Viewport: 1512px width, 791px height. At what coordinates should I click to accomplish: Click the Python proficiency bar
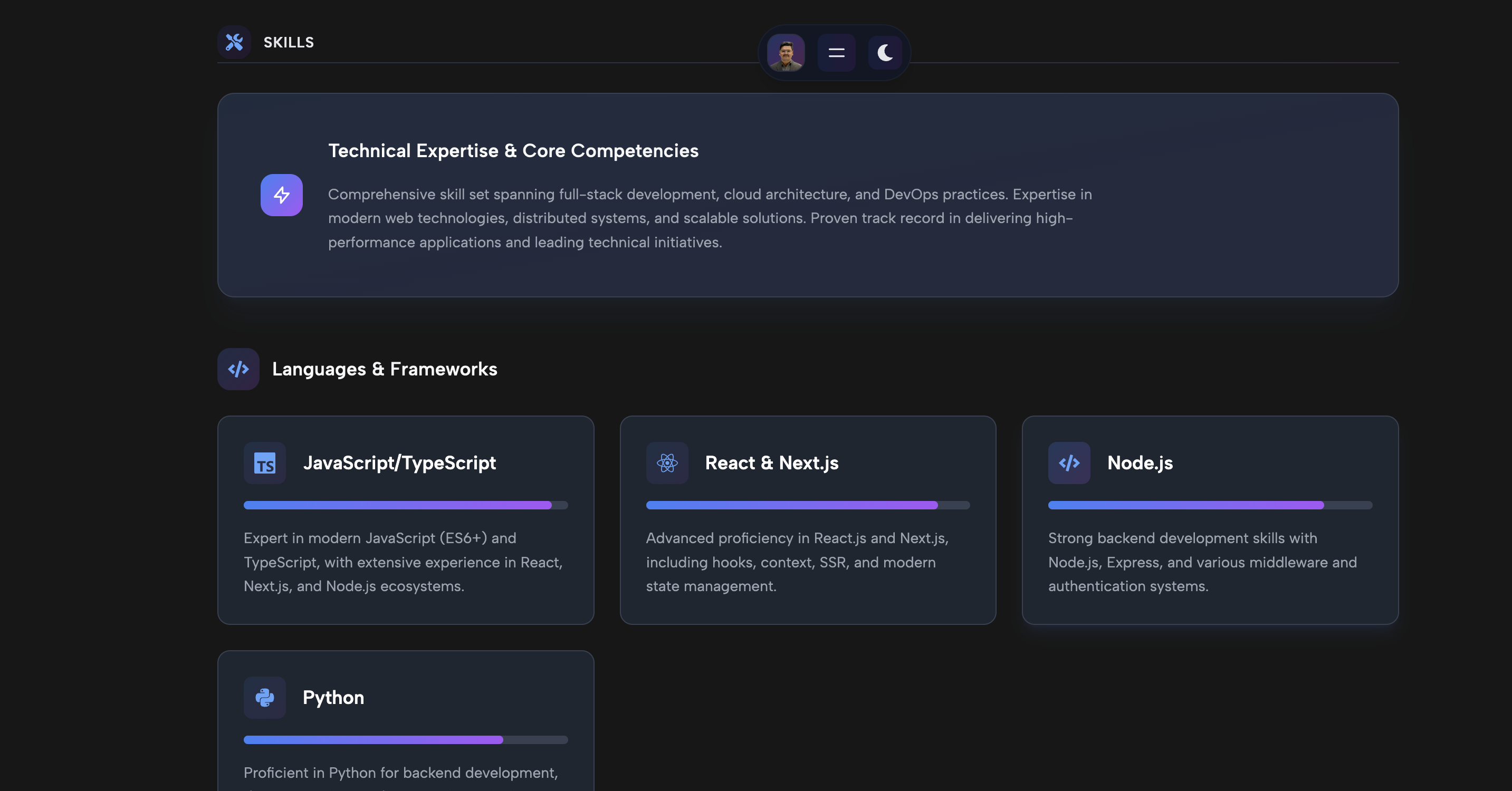click(406, 740)
